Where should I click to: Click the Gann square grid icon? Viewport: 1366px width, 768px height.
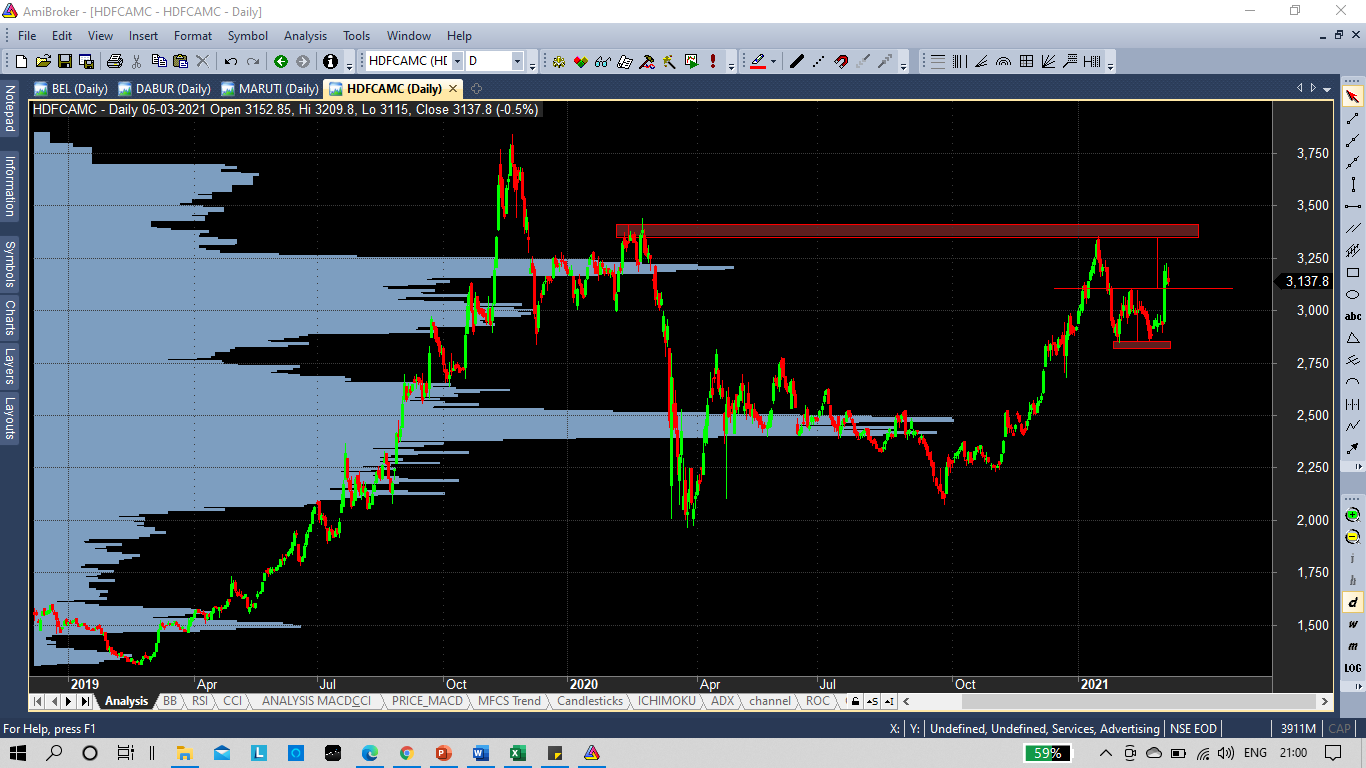coord(1026,61)
